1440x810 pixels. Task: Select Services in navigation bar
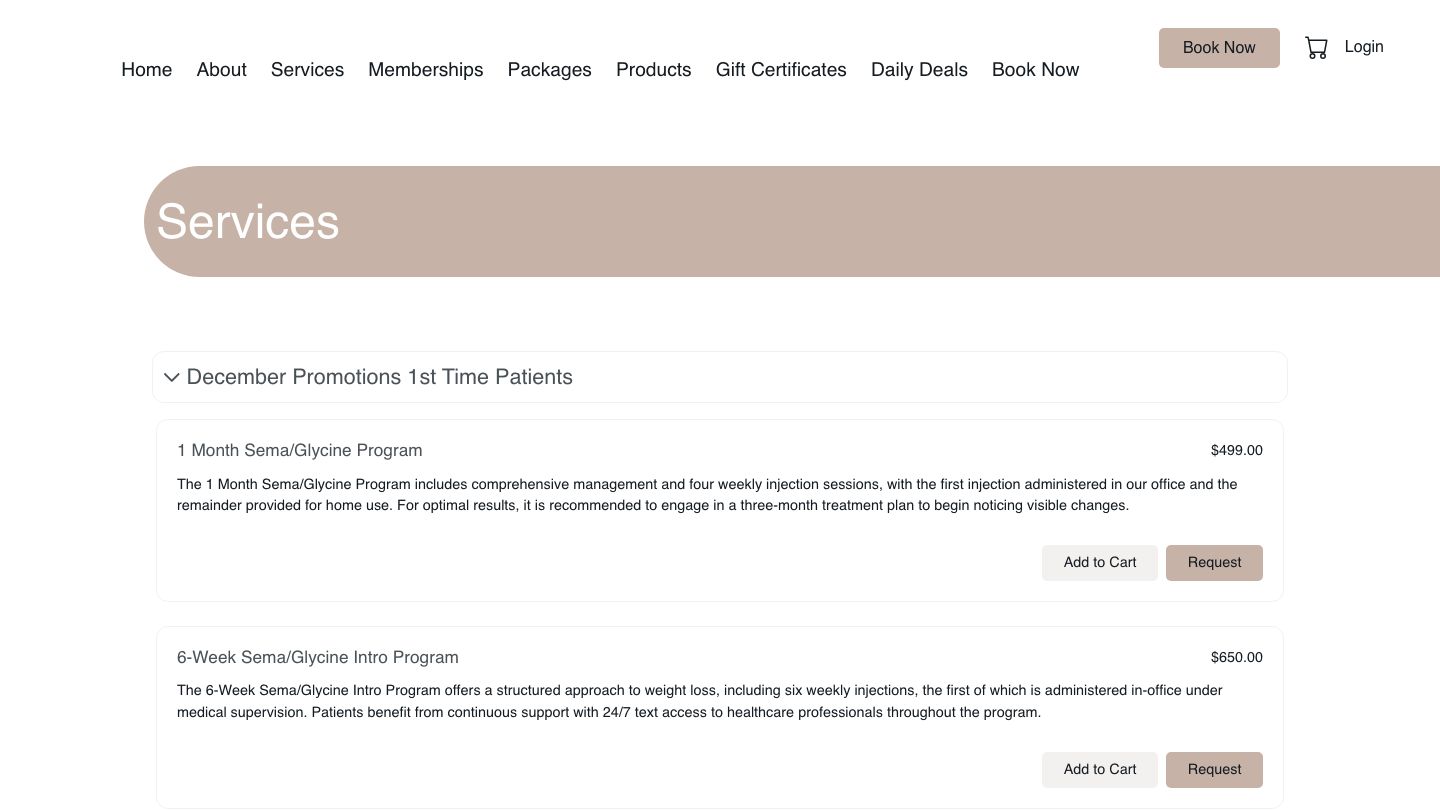[x=307, y=70]
